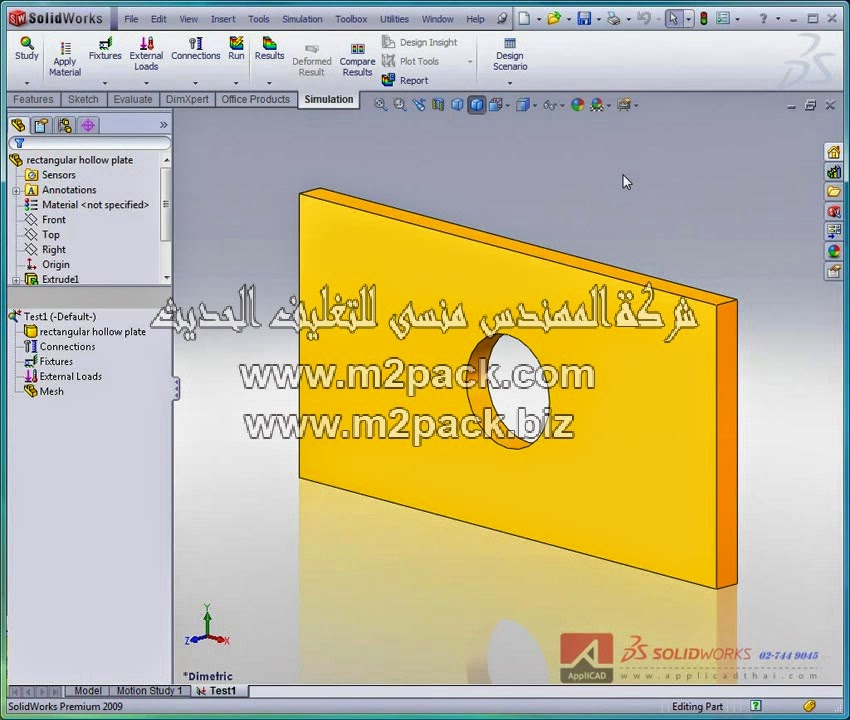Select the External Loads tool

146,54
